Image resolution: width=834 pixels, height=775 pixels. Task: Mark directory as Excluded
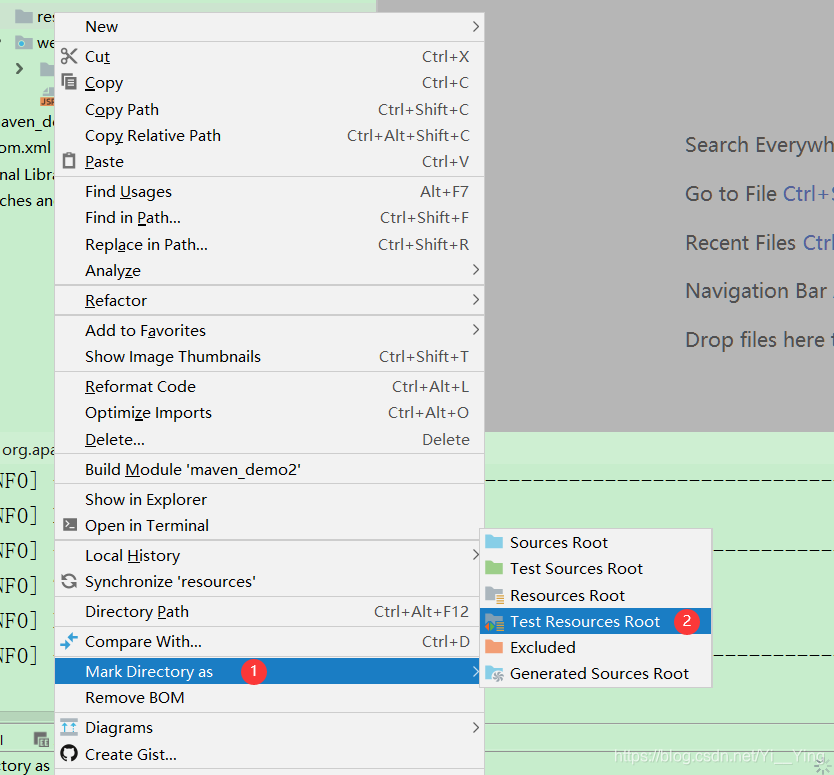coord(595,647)
